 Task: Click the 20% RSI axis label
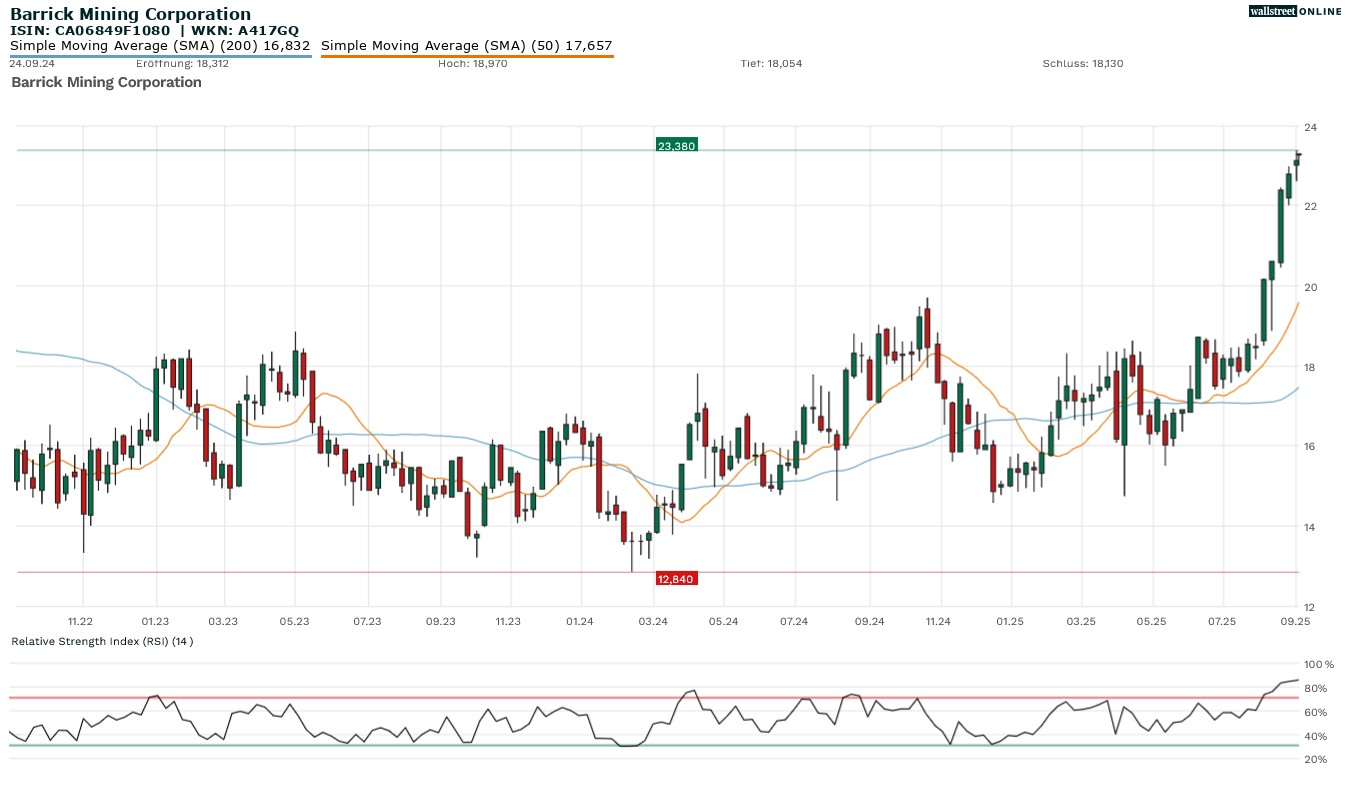point(1315,759)
